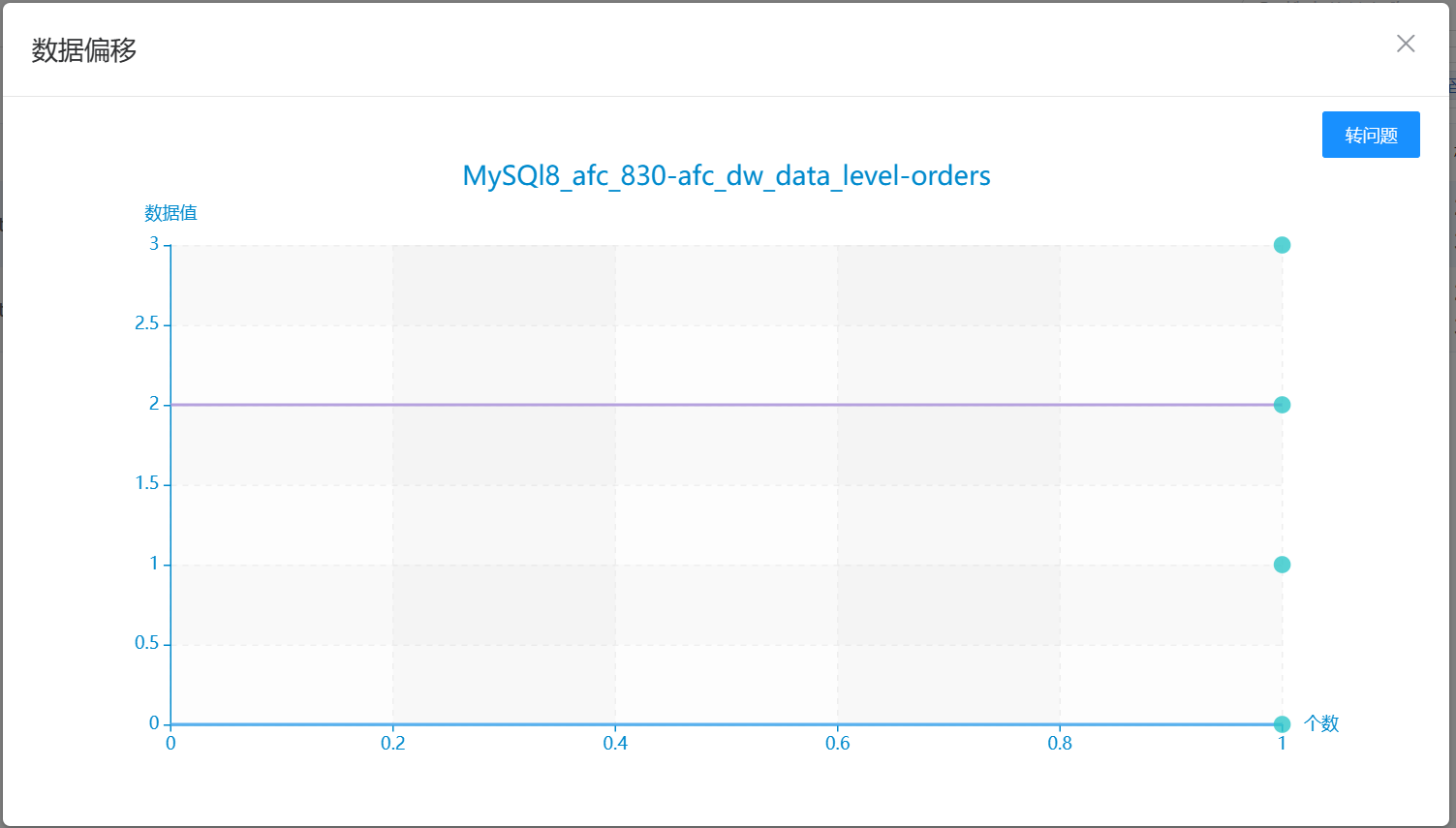
Task: Click the data point at value 1
Action: tap(1282, 565)
